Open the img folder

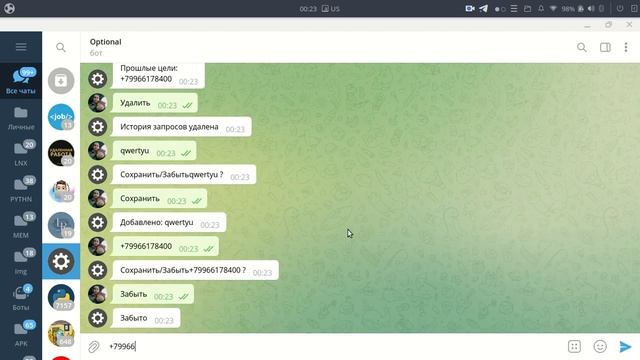(21, 262)
